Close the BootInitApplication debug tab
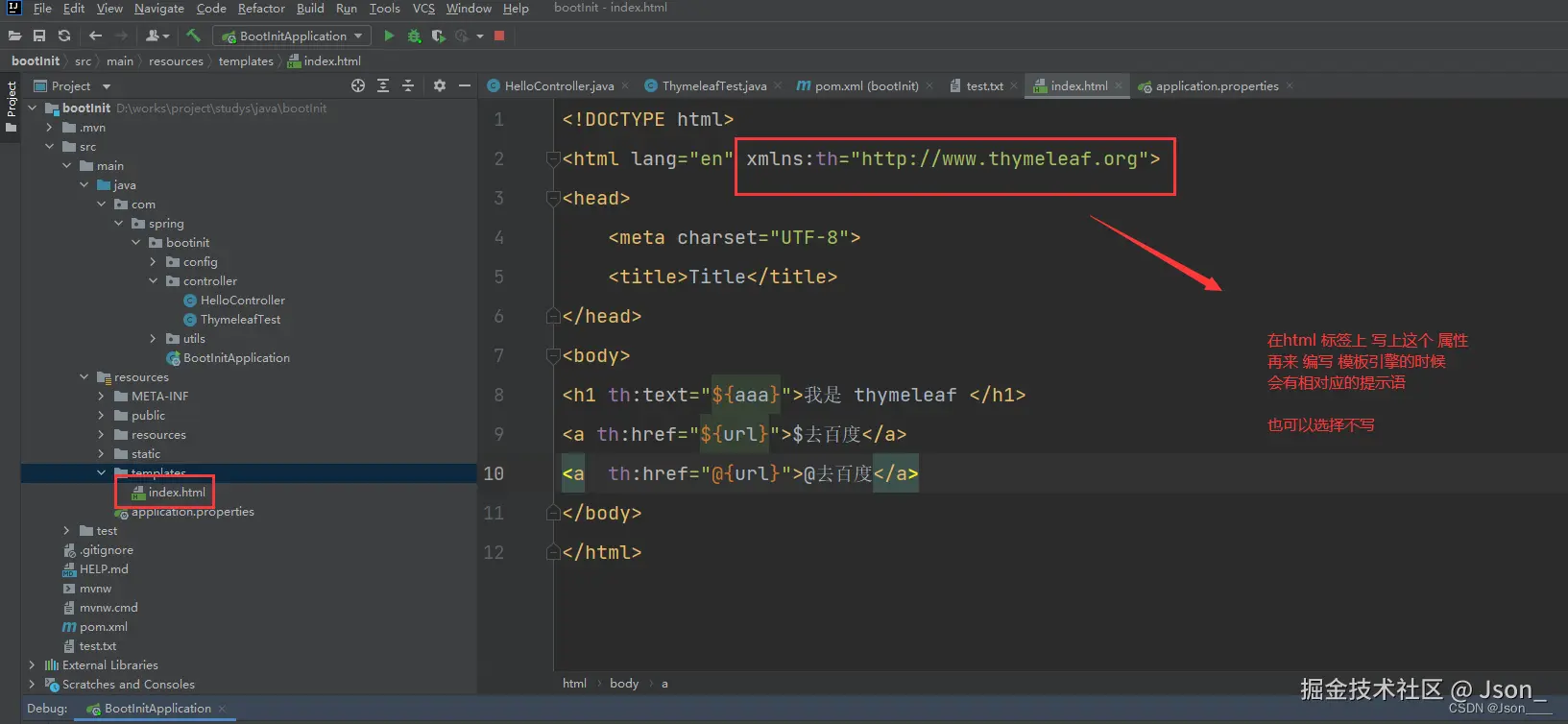 point(222,709)
